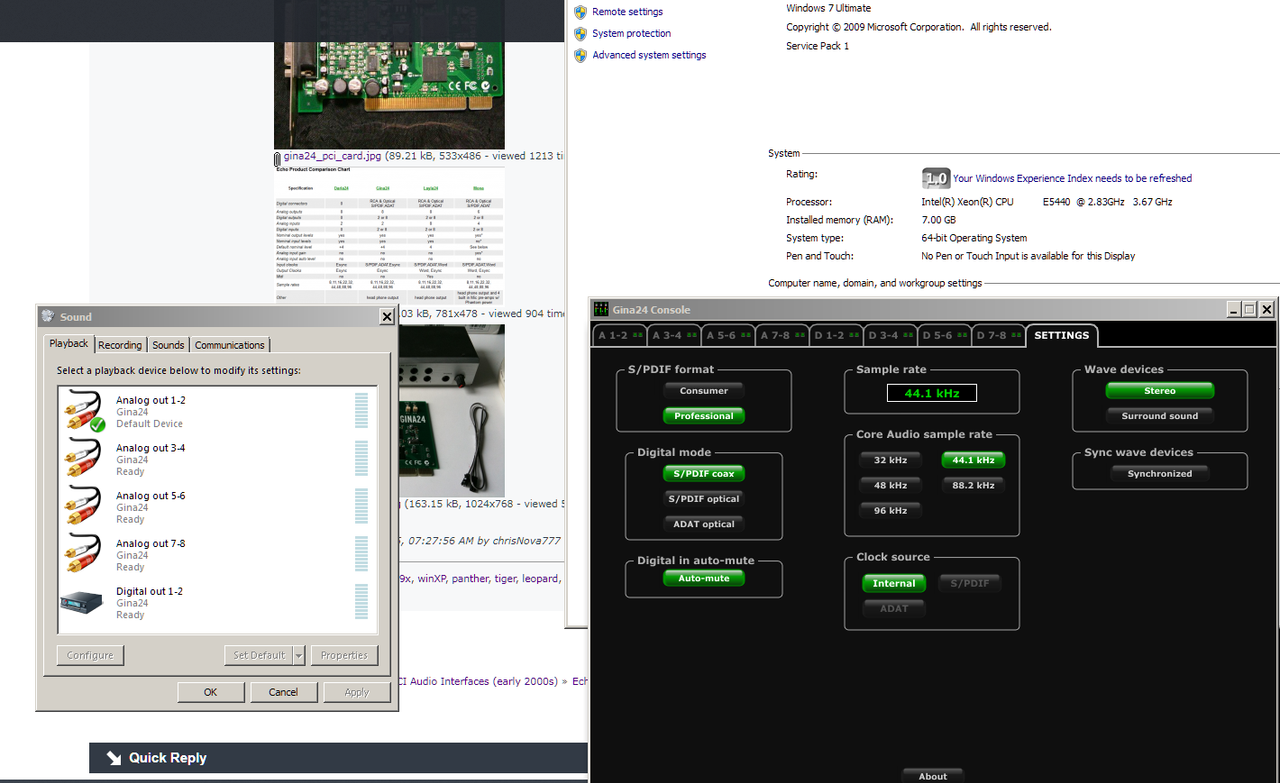Viewport: 1280px width, 783px height.
Task: Click the attachment paperclip icon
Action: (x=278, y=157)
